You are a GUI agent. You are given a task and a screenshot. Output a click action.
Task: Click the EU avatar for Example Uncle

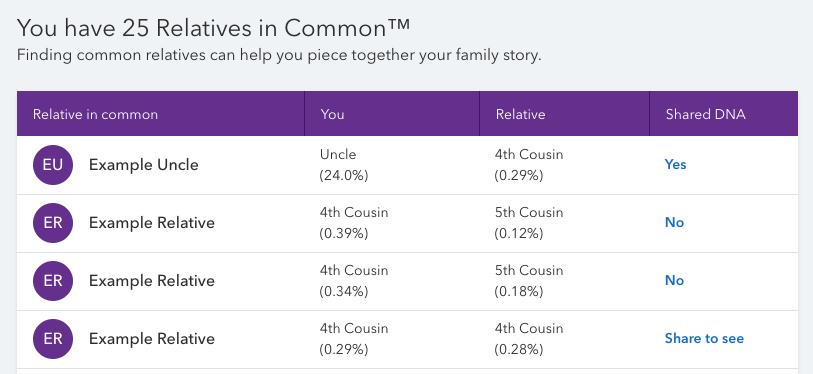pyautogui.click(x=53, y=165)
